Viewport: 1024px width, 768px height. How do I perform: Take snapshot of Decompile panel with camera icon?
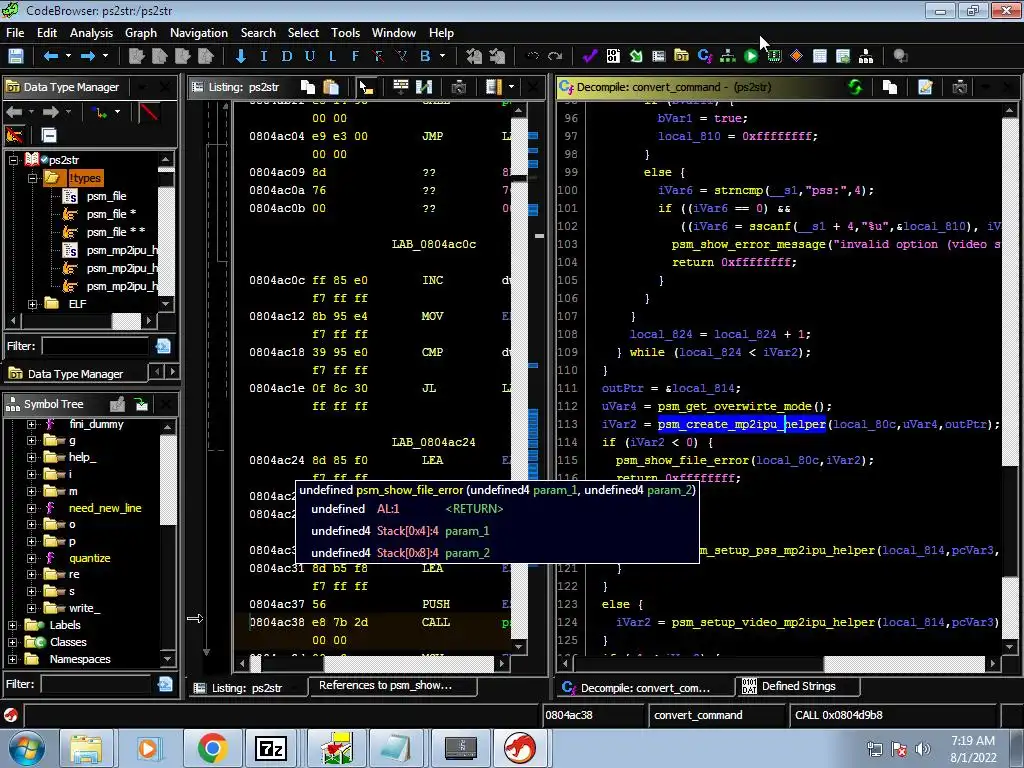[959, 87]
